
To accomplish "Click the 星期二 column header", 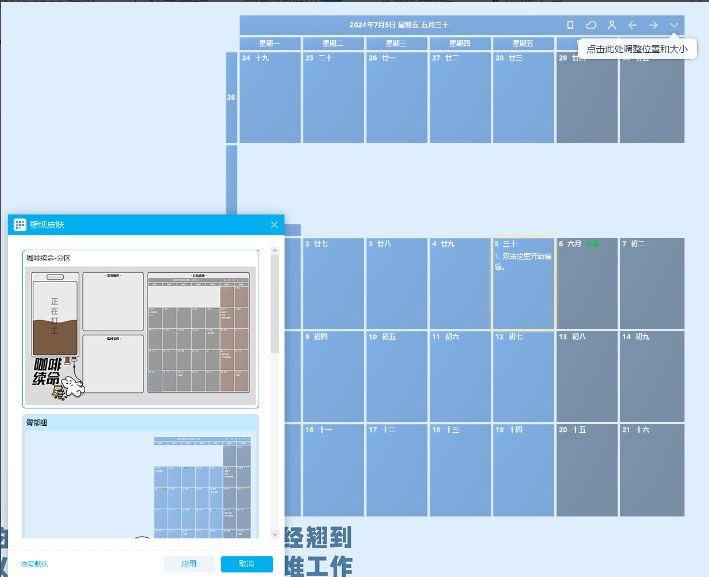I will (333, 43).
